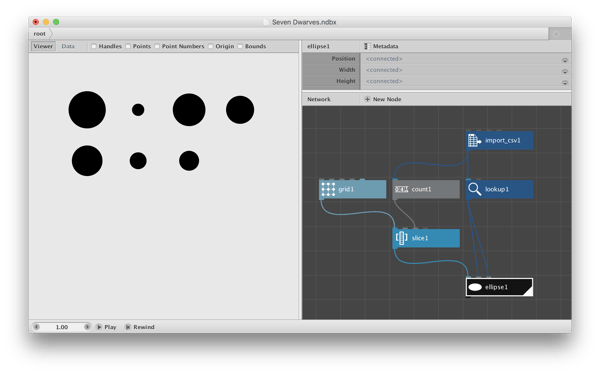Image resolution: width=600 pixels, height=374 pixels.
Task: Click the count1 node icon
Action: pos(401,189)
